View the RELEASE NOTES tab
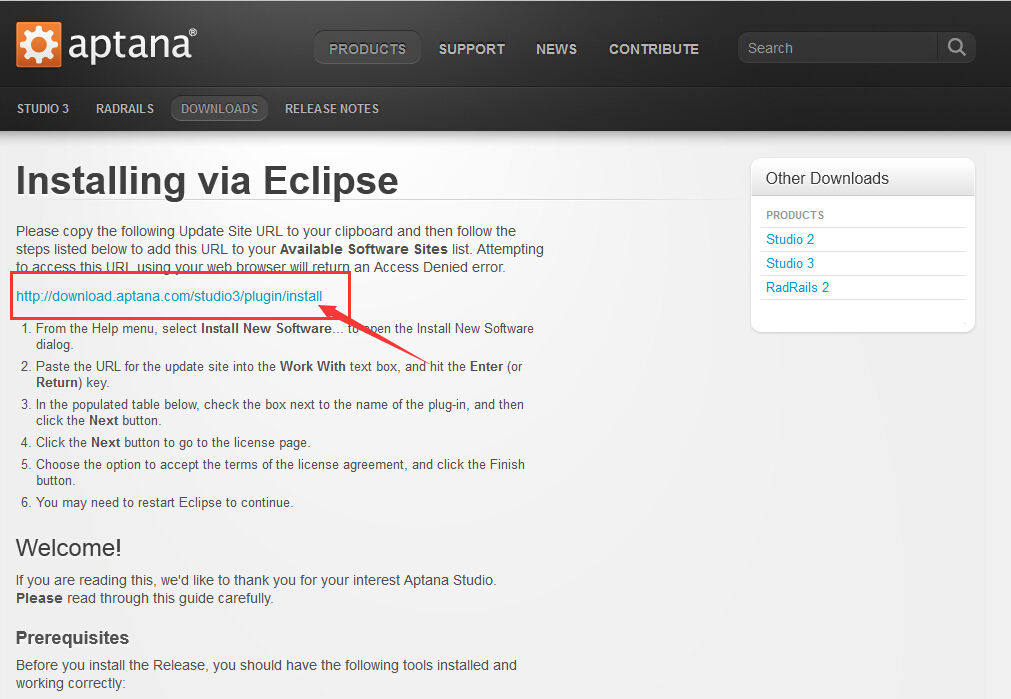The image size is (1011, 699). coord(331,109)
